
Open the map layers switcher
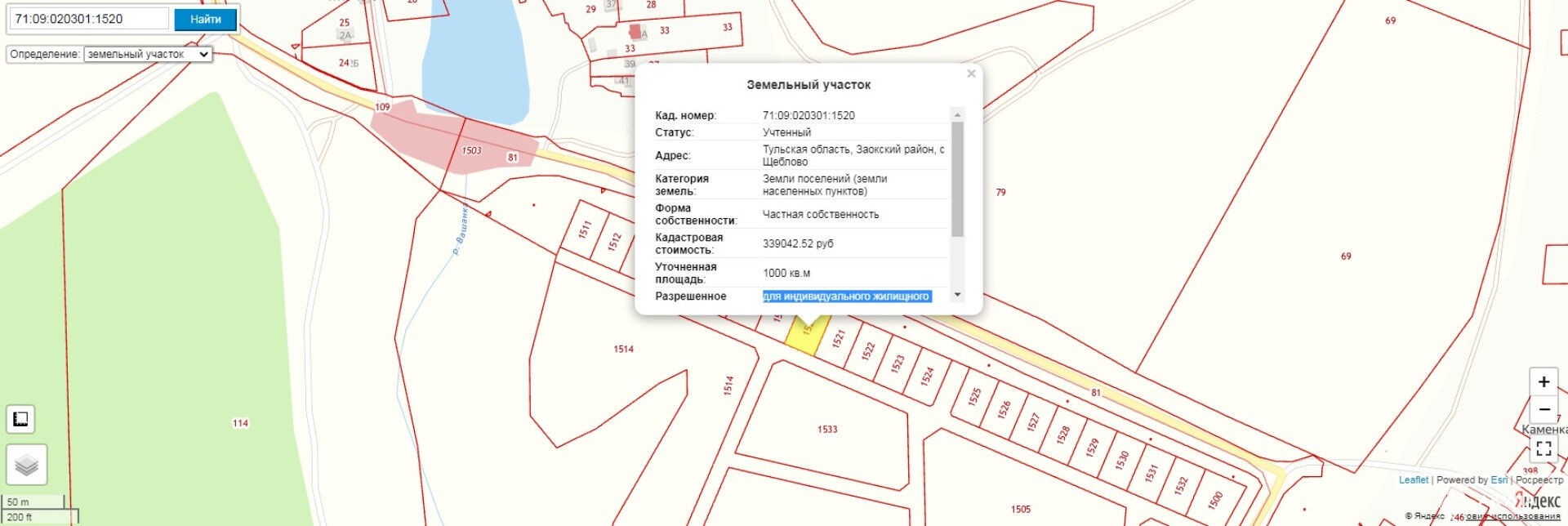click(27, 465)
